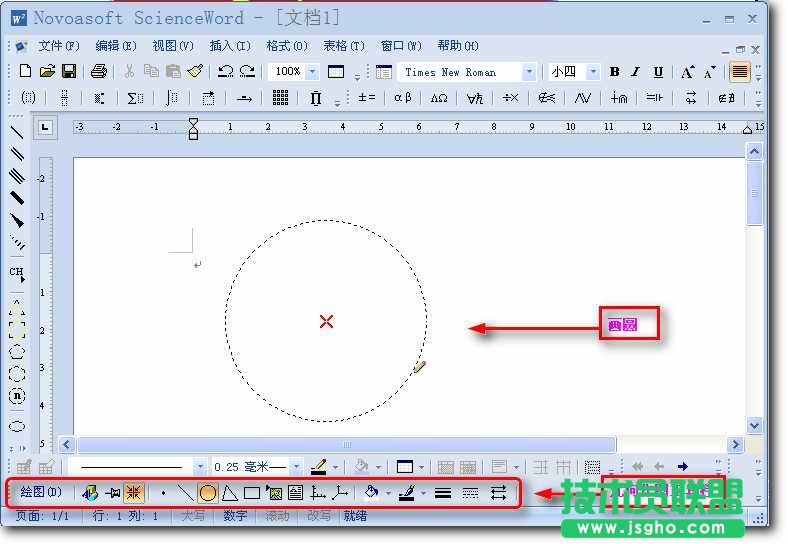Print the document with the printer icon
This screenshot has width=788, height=544.
coord(98,71)
